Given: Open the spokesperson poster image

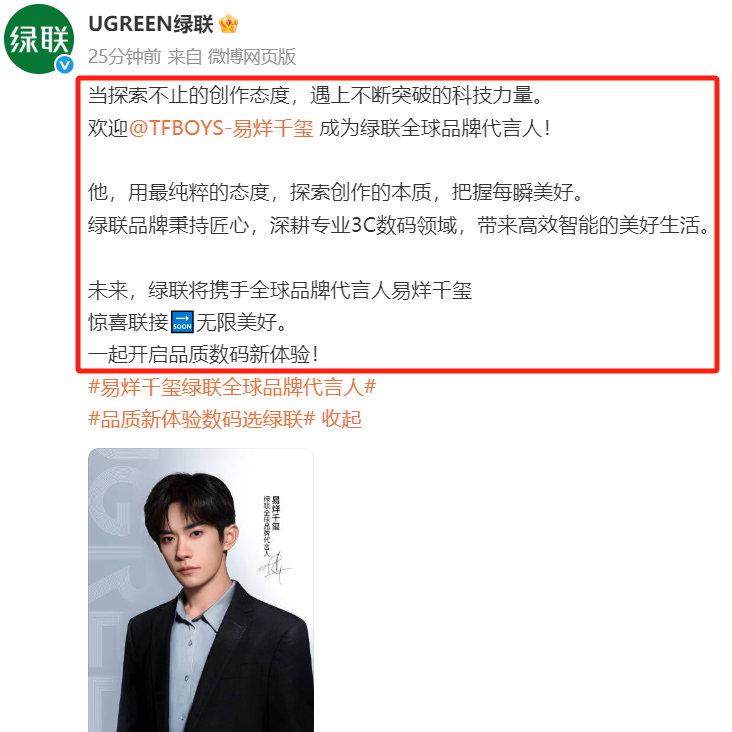Looking at the screenshot, I should [x=201, y=590].
